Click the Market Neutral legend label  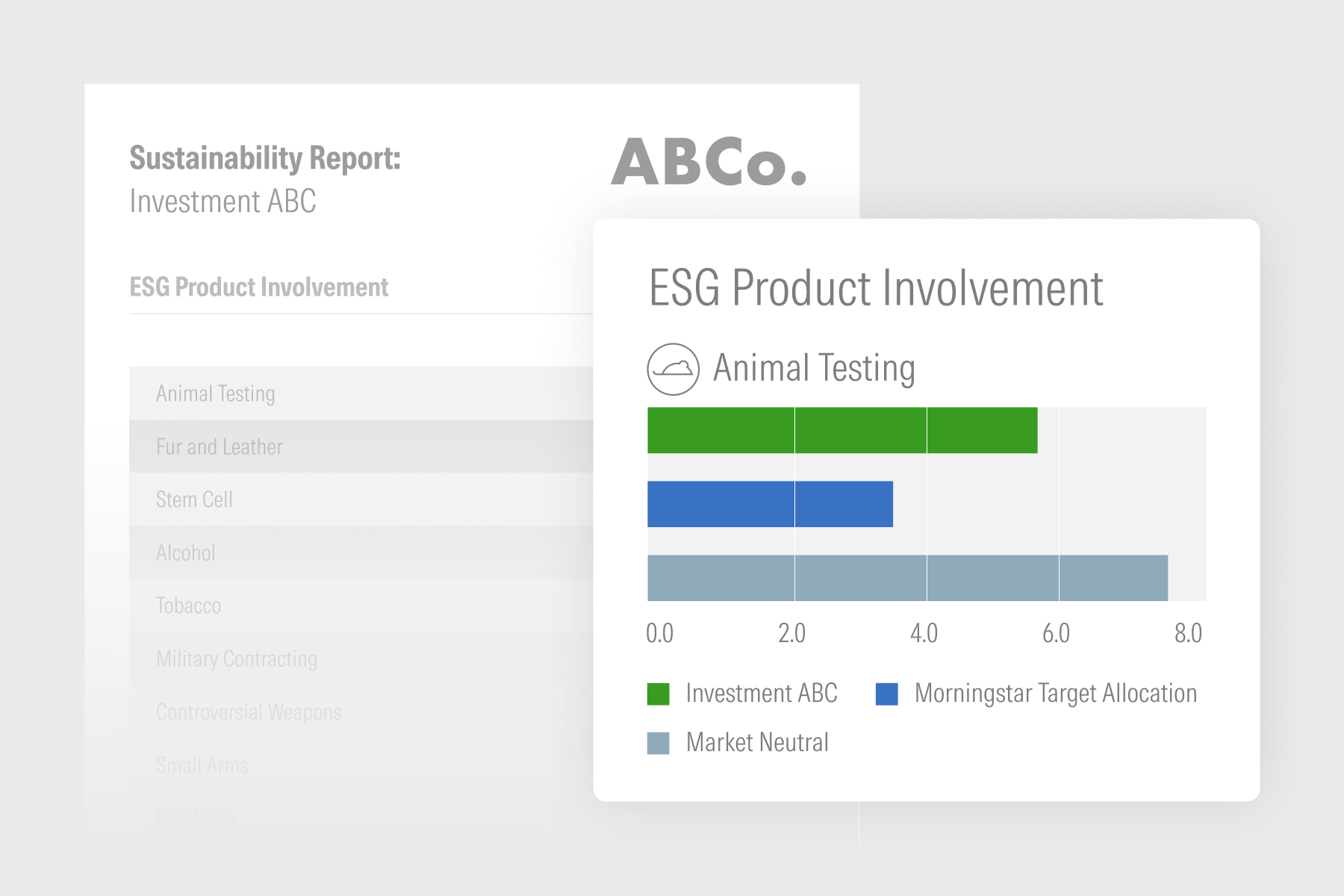pyautogui.click(x=756, y=743)
